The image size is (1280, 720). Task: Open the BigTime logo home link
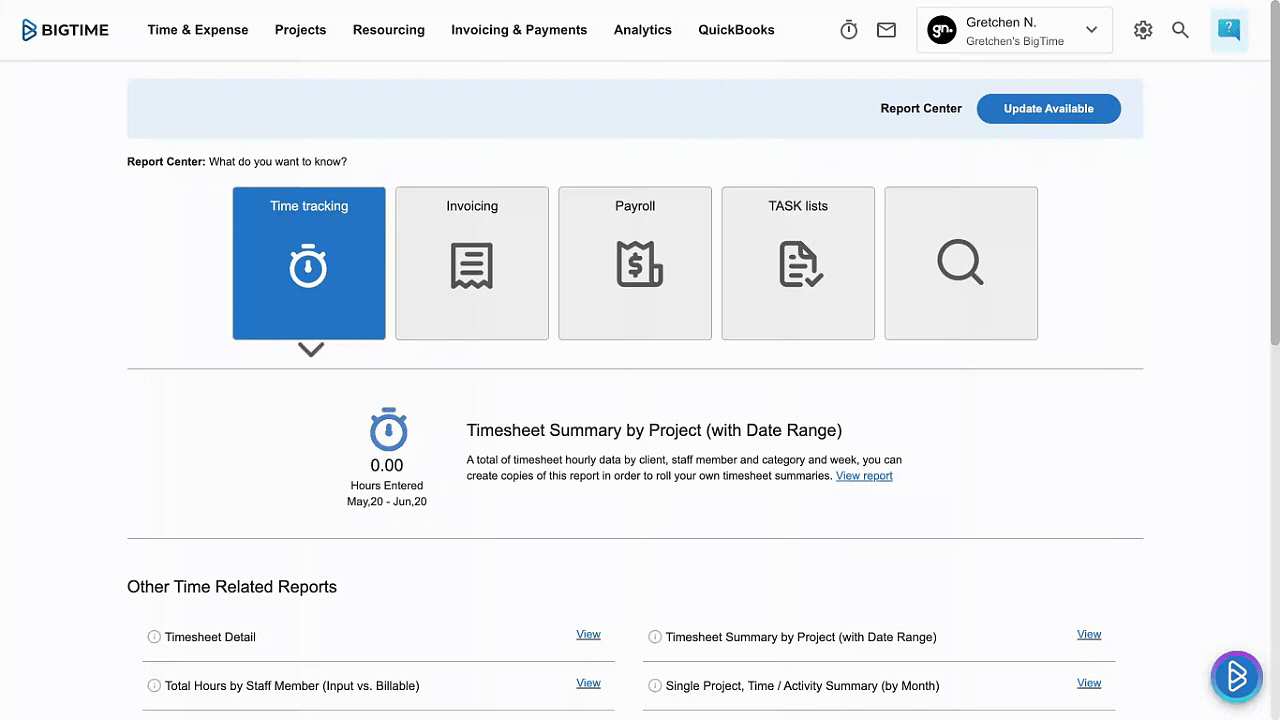pyautogui.click(x=65, y=30)
